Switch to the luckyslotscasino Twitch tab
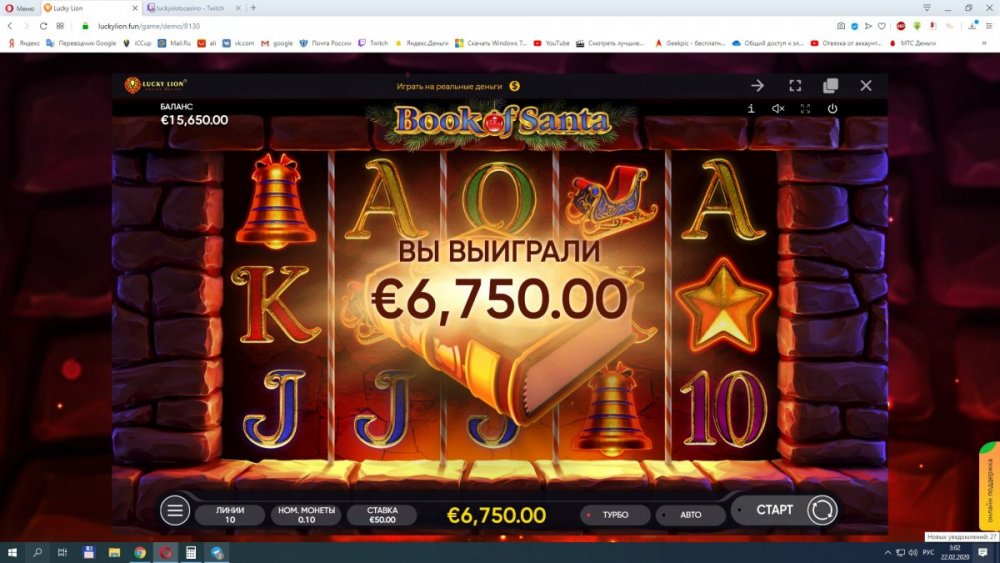The width and height of the screenshot is (1000, 563). 190,8
